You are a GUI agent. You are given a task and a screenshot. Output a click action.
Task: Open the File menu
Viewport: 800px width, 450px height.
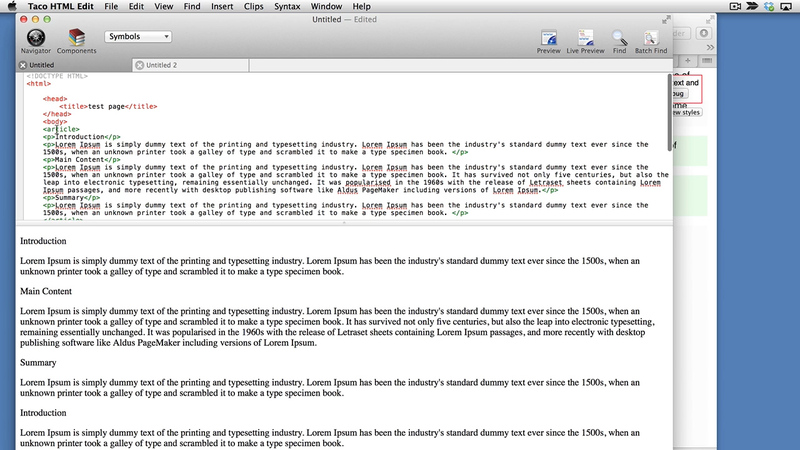tap(111, 7)
